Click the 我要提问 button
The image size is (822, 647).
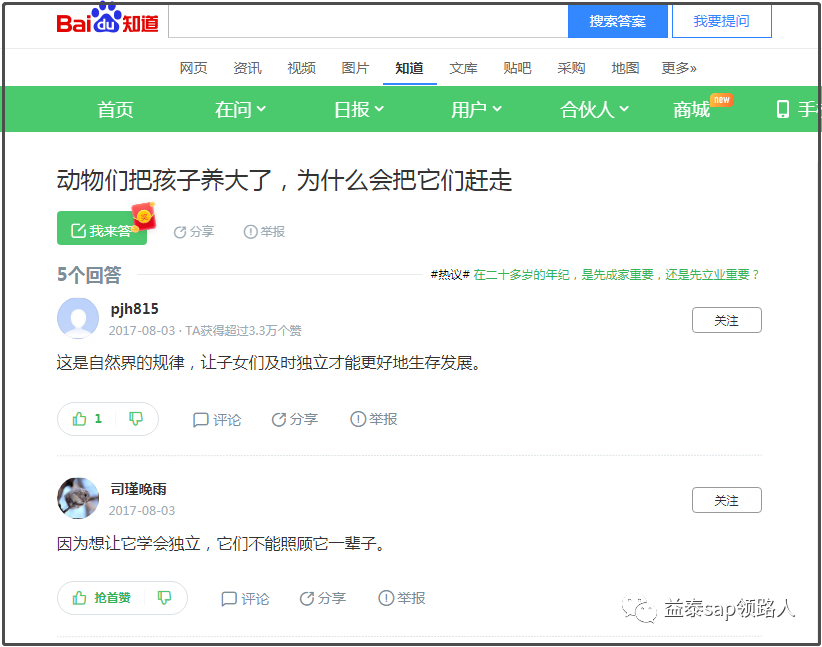click(721, 21)
